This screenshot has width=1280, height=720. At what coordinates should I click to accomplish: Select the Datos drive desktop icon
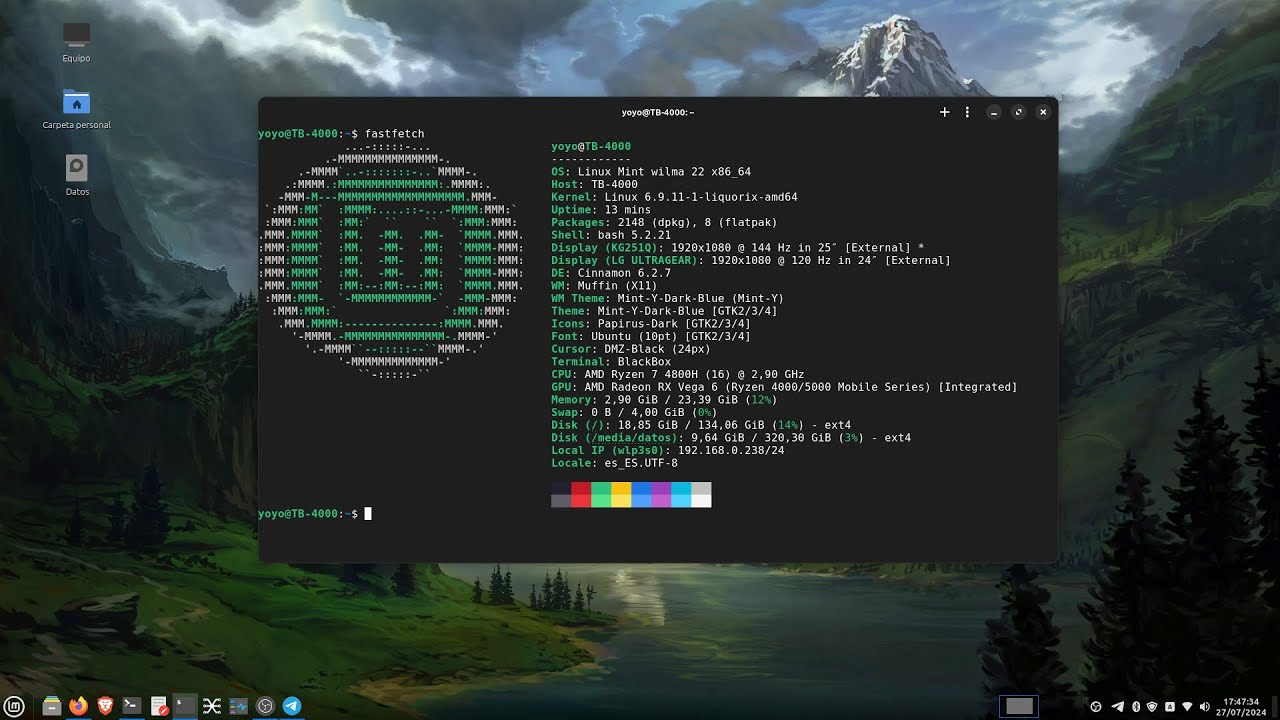(x=77, y=175)
